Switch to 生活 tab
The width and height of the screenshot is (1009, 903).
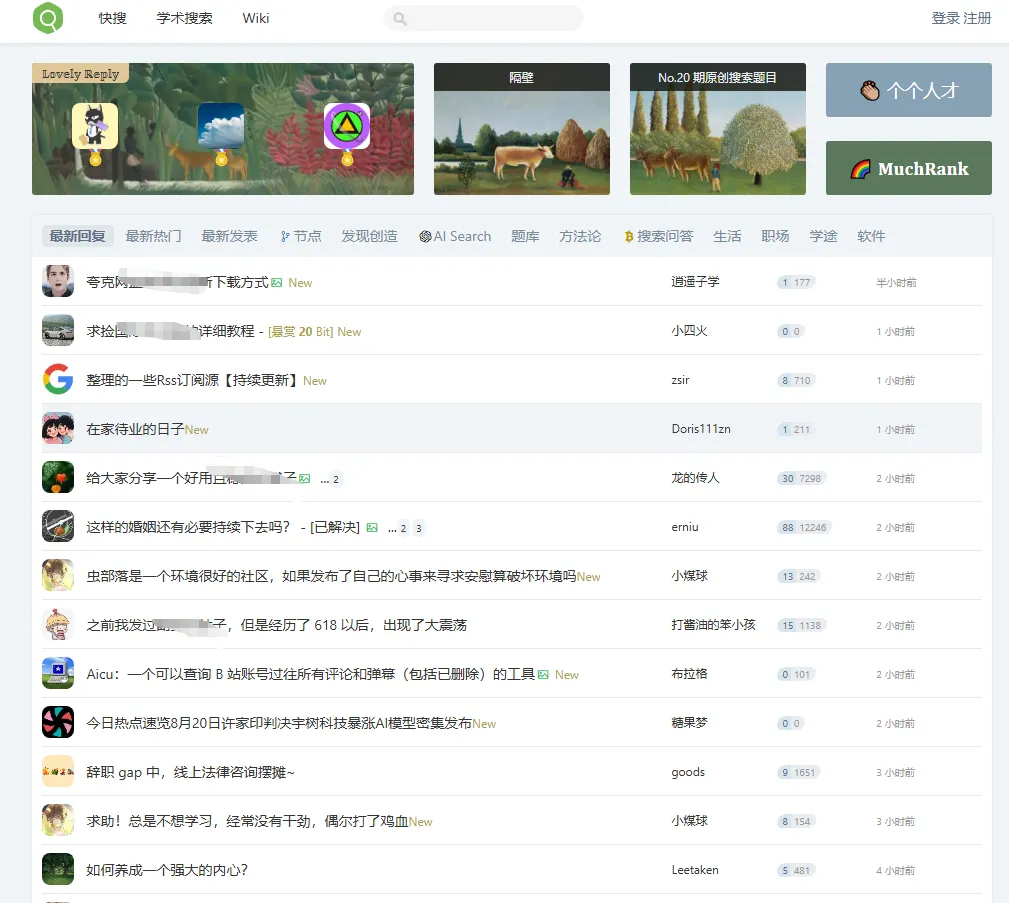click(x=727, y=236)
